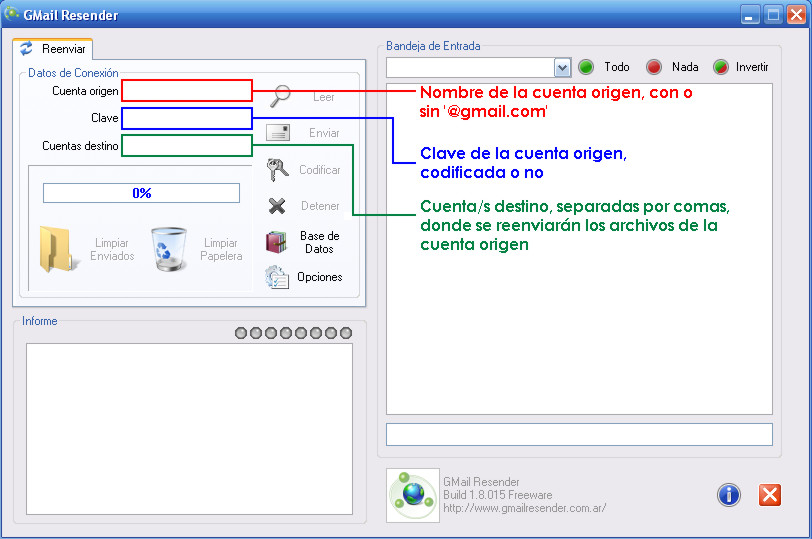Click the Enviar envelope icon
This screenshot has height=539, width=812.
click(x=278, y=133)
